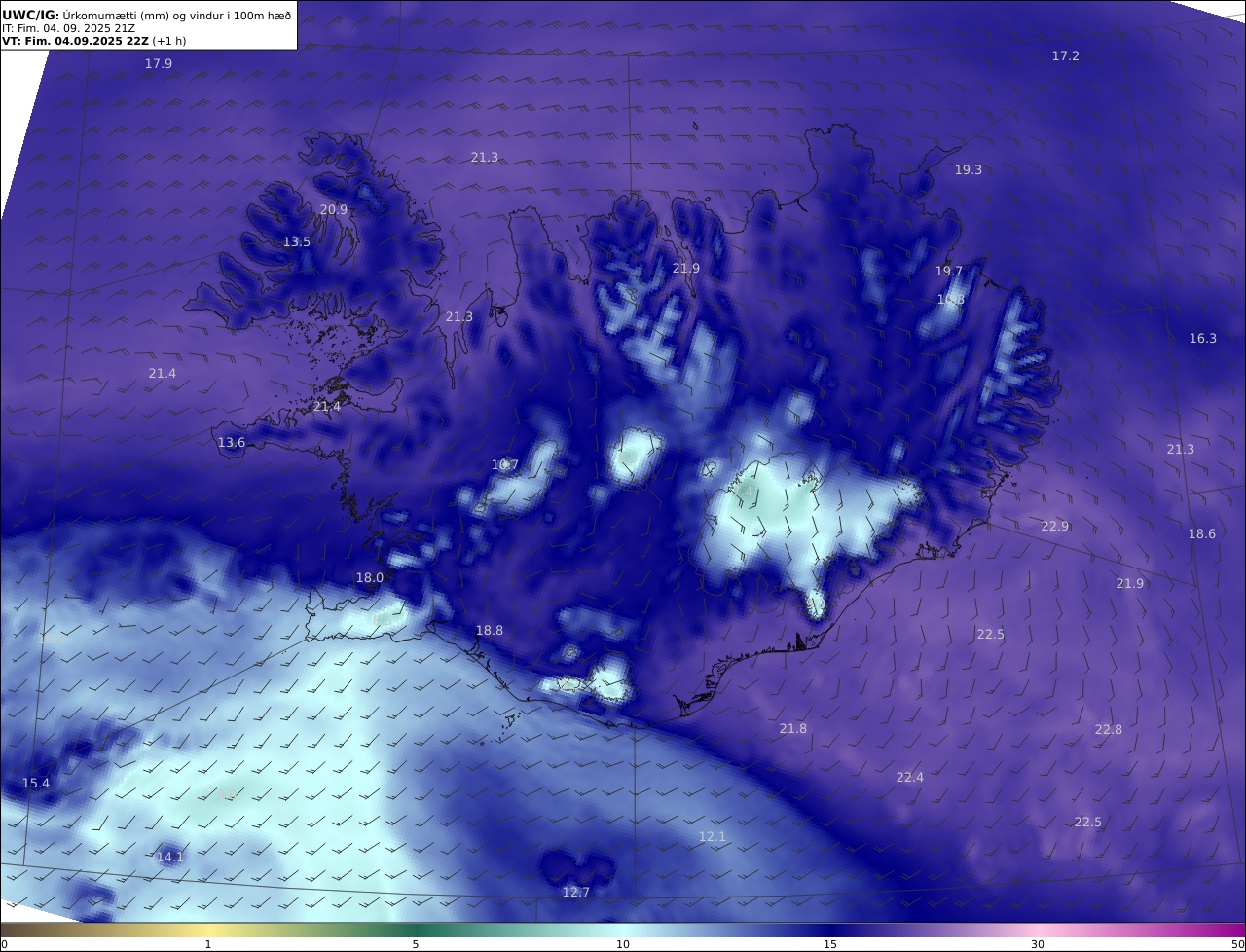Select the 14.1 value label
The width and height of the screenshot is (1246, 952).
[170, 858]
